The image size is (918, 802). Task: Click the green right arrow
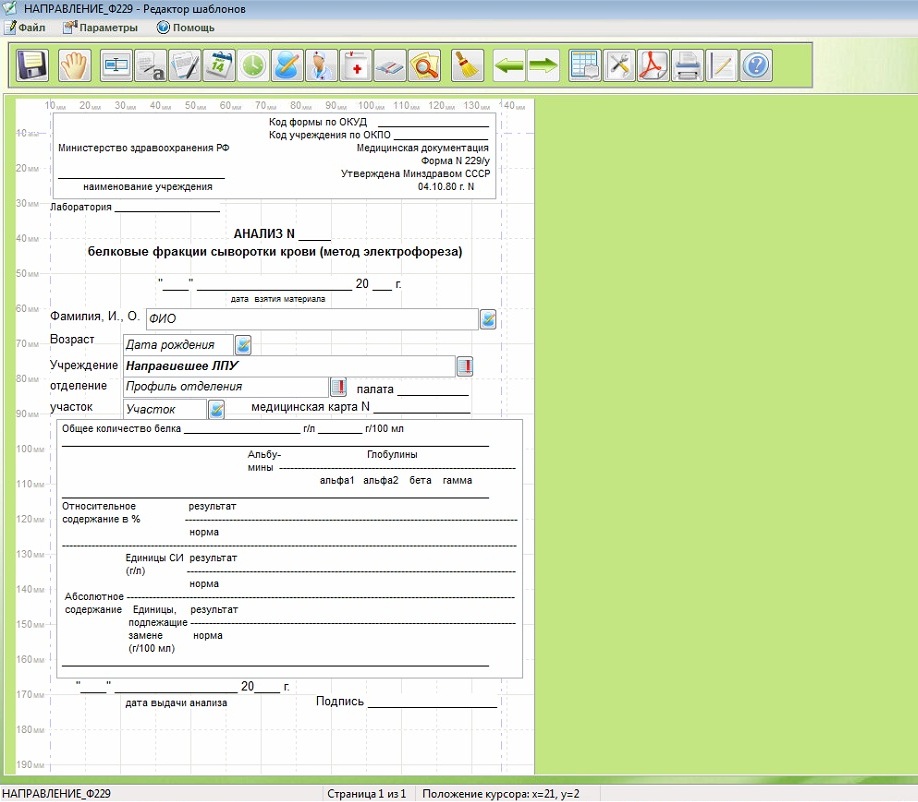point(543,66)
